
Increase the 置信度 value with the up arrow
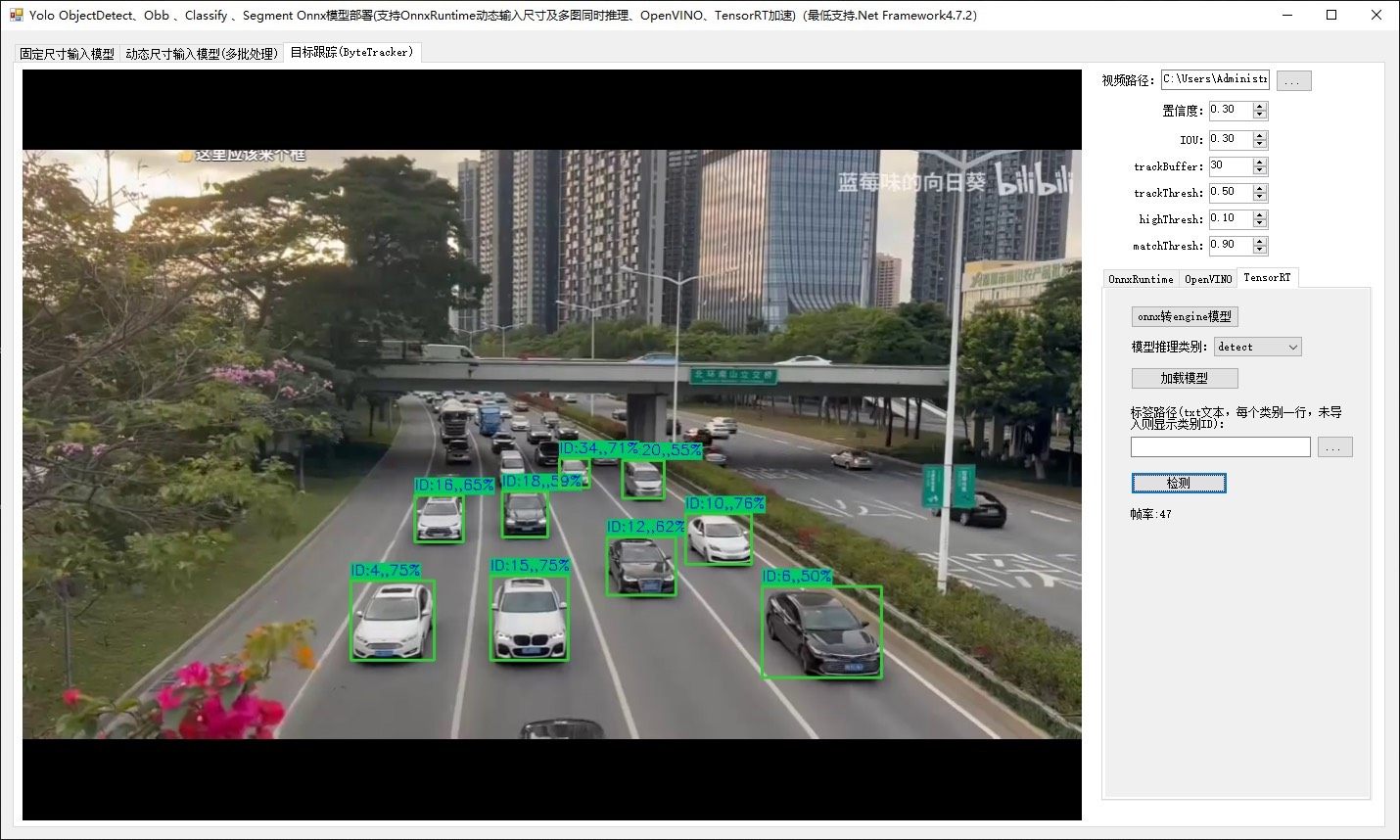point(1260,106)
